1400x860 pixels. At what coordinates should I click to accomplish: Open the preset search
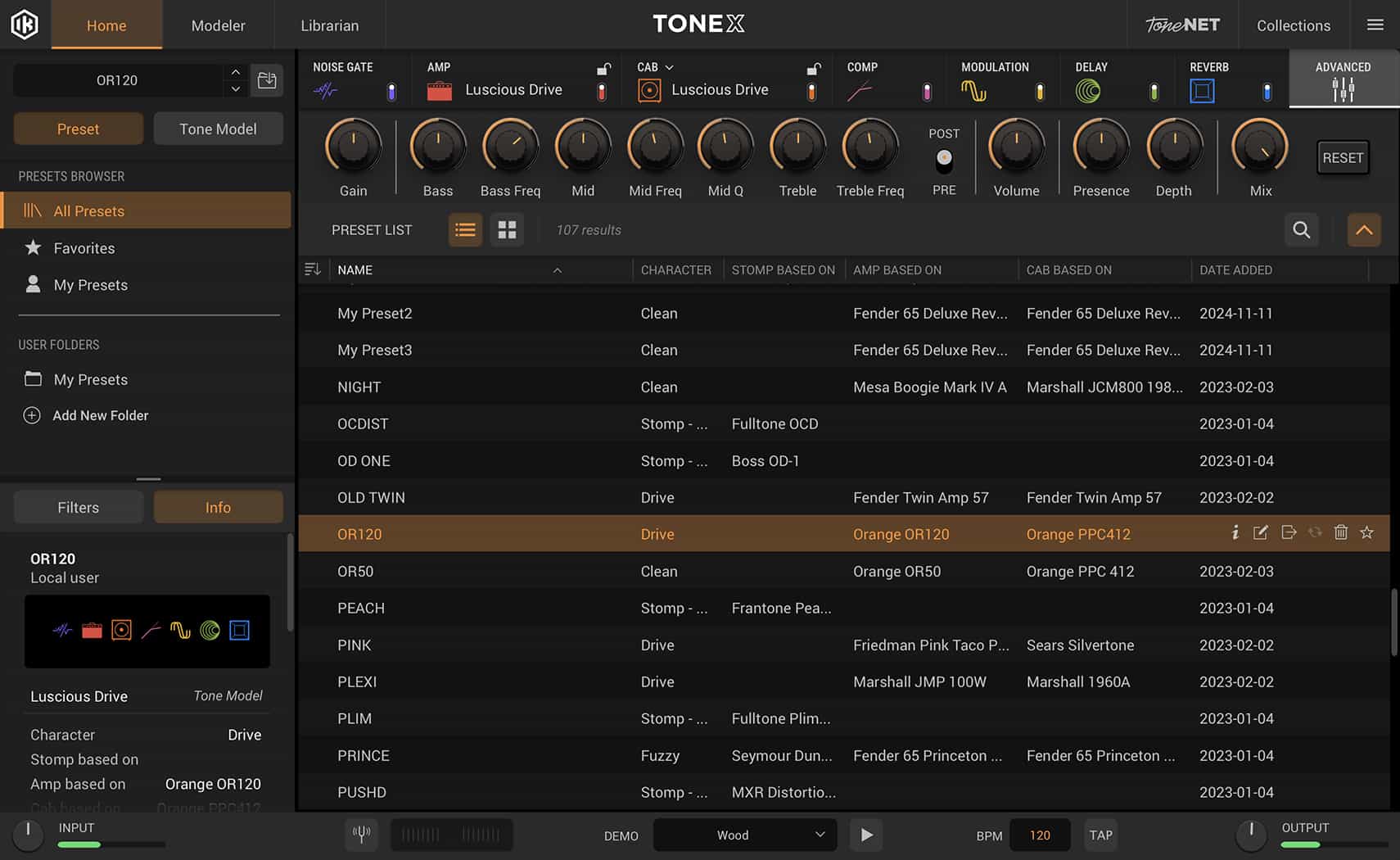coord(1301,230)
